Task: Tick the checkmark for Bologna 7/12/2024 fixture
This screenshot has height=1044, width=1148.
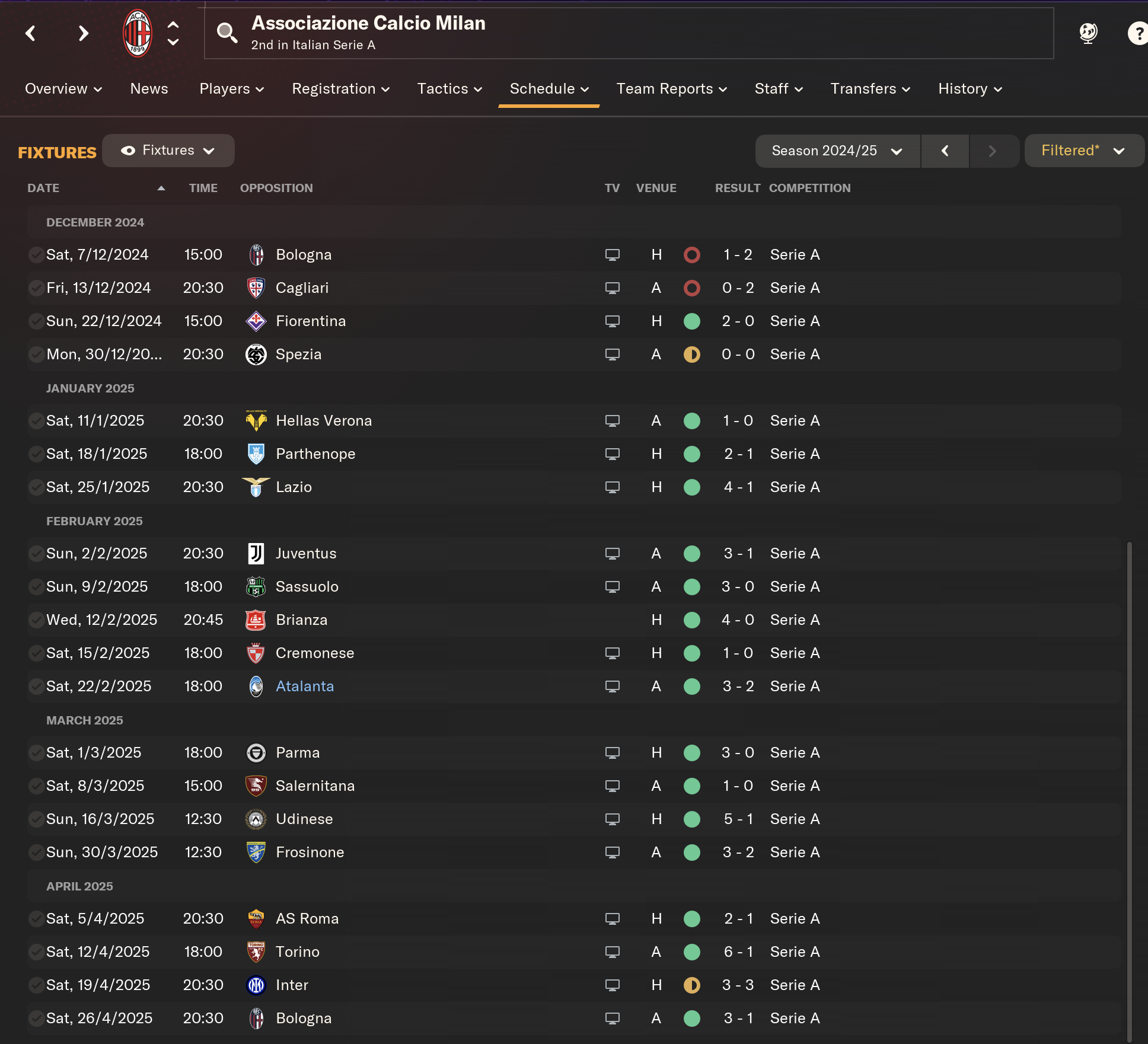Action: coord(36,255)
